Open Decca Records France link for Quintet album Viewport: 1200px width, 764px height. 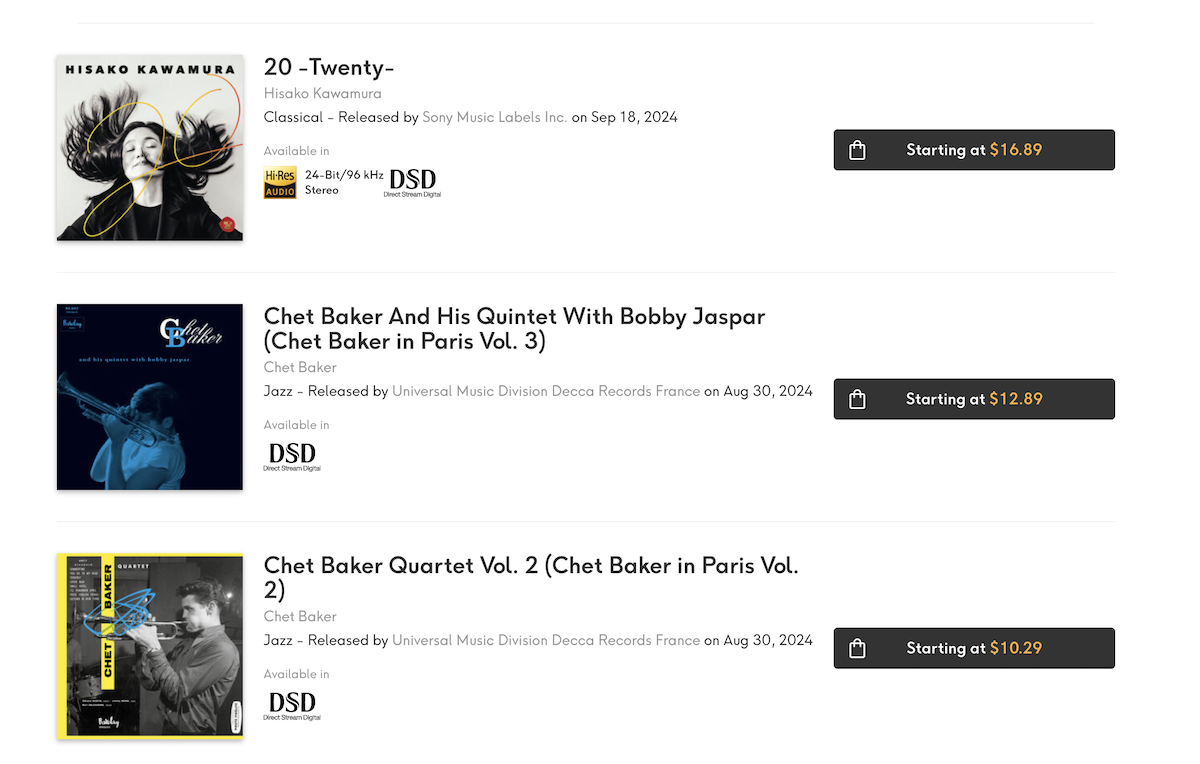coord(546,391)
